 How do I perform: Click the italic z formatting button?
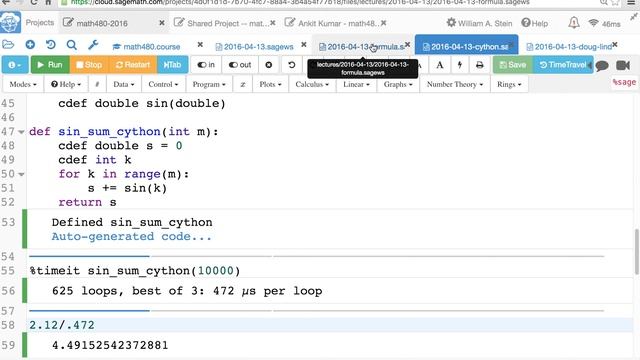coord(243,84)
